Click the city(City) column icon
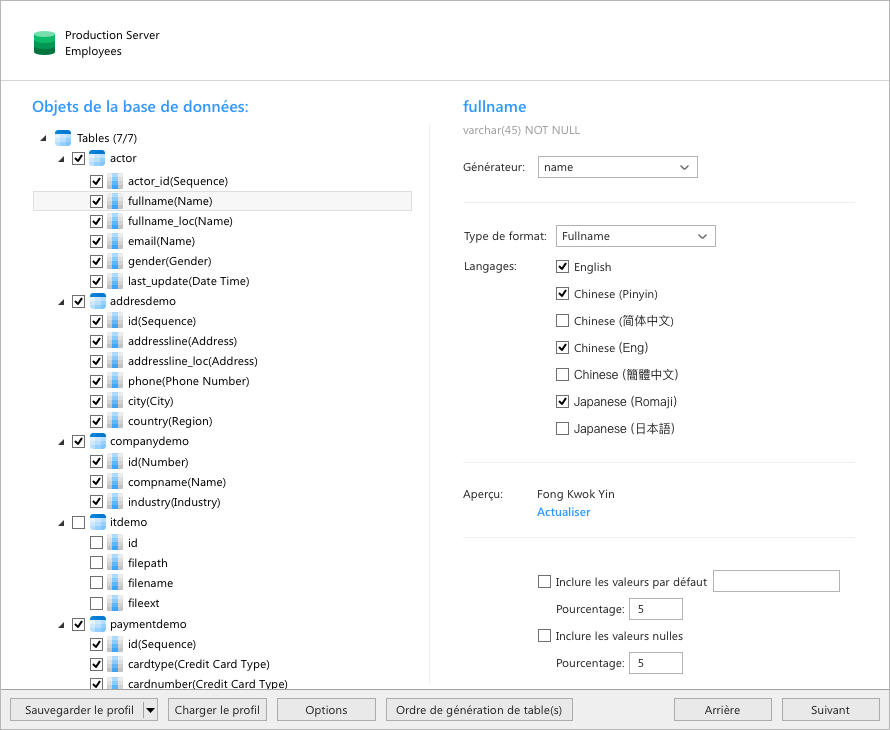The image size is (890, 730). 115,401
